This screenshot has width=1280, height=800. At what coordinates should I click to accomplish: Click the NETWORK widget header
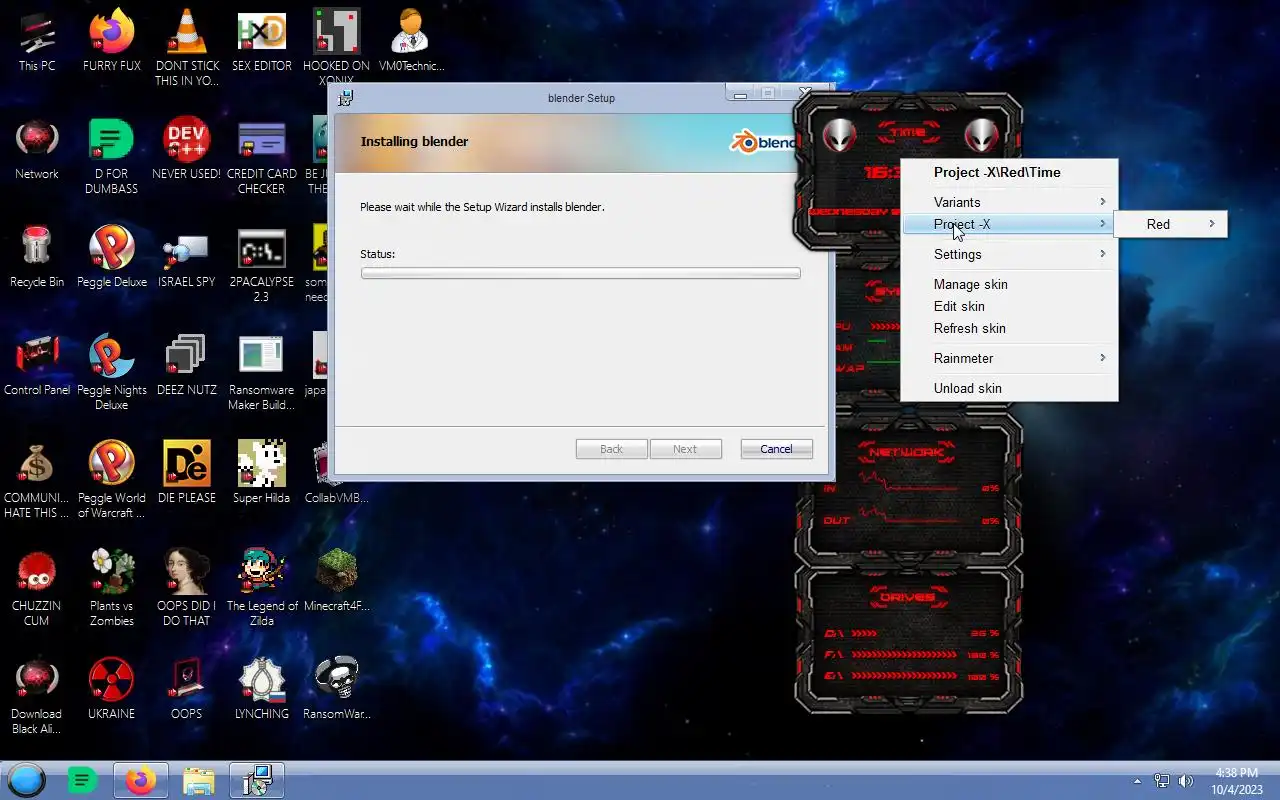[x=908, y=452]
